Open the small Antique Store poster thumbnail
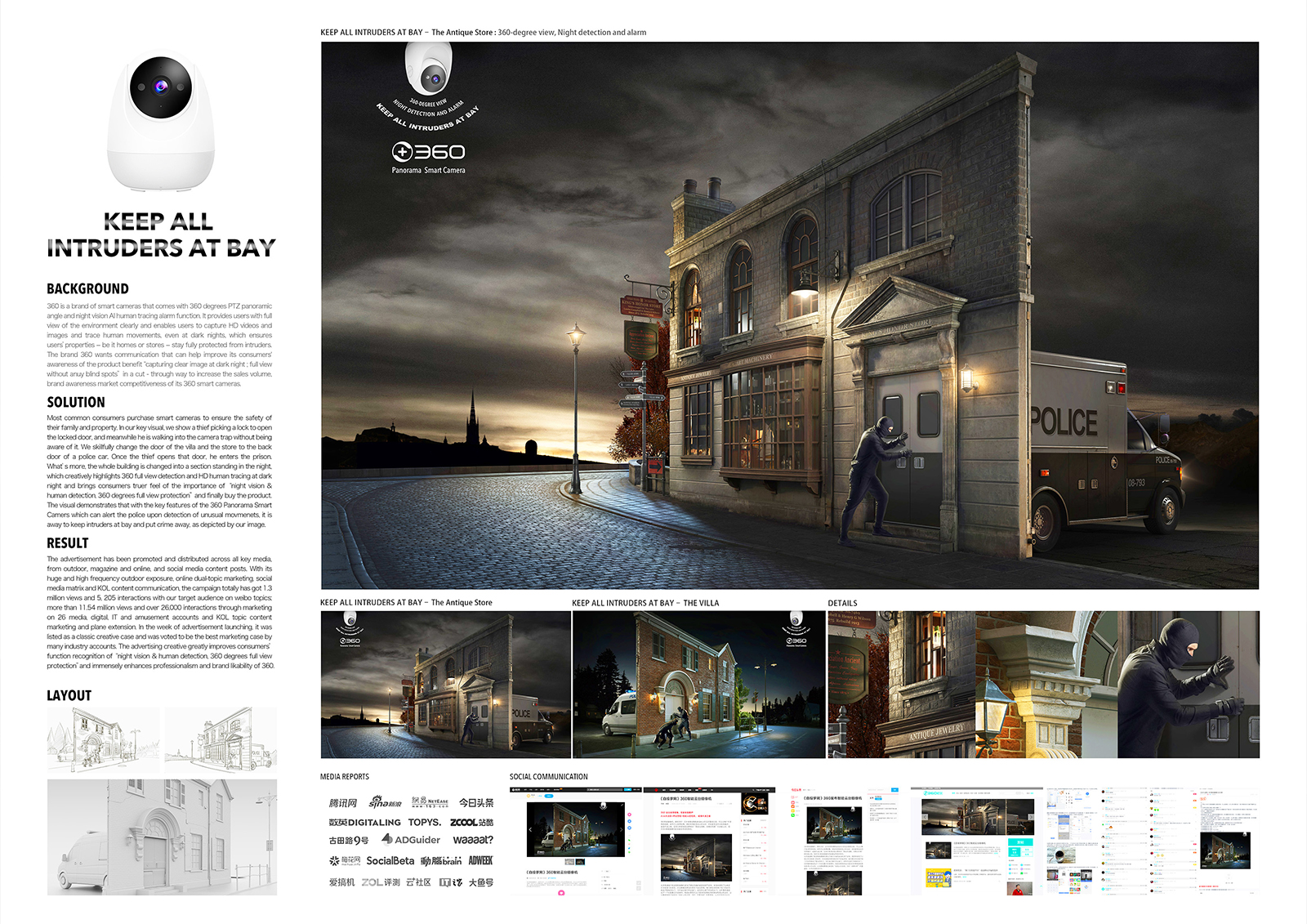 pyautogui.click(x=445, y=685)
